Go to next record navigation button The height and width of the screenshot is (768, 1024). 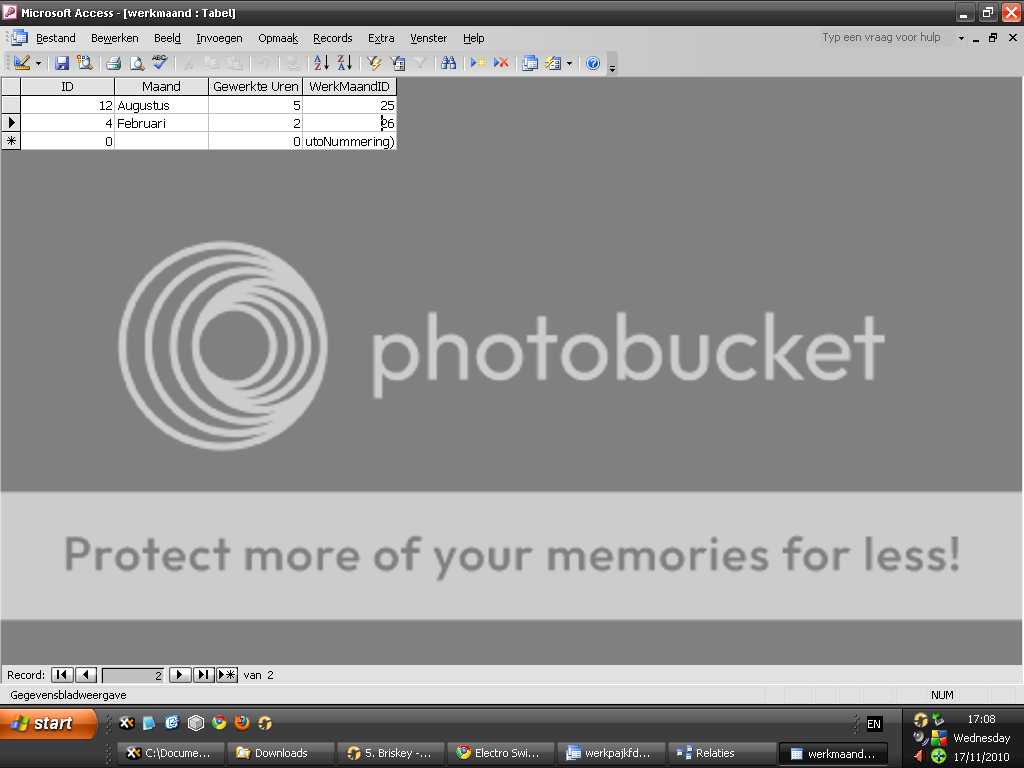coord(180,675)
